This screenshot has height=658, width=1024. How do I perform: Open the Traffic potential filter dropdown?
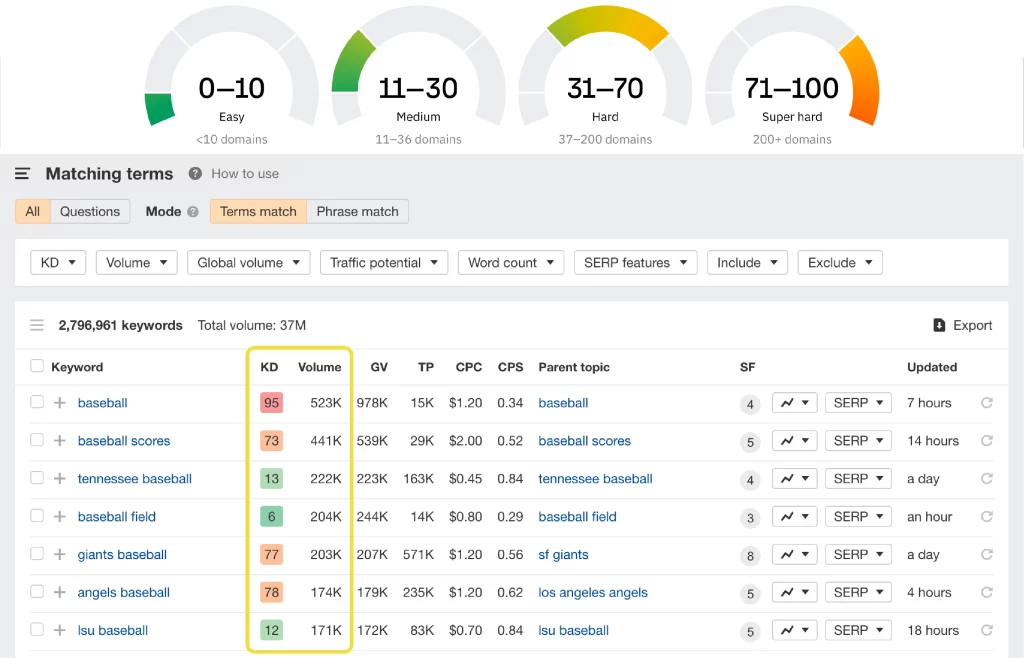[x=384, y=262]
